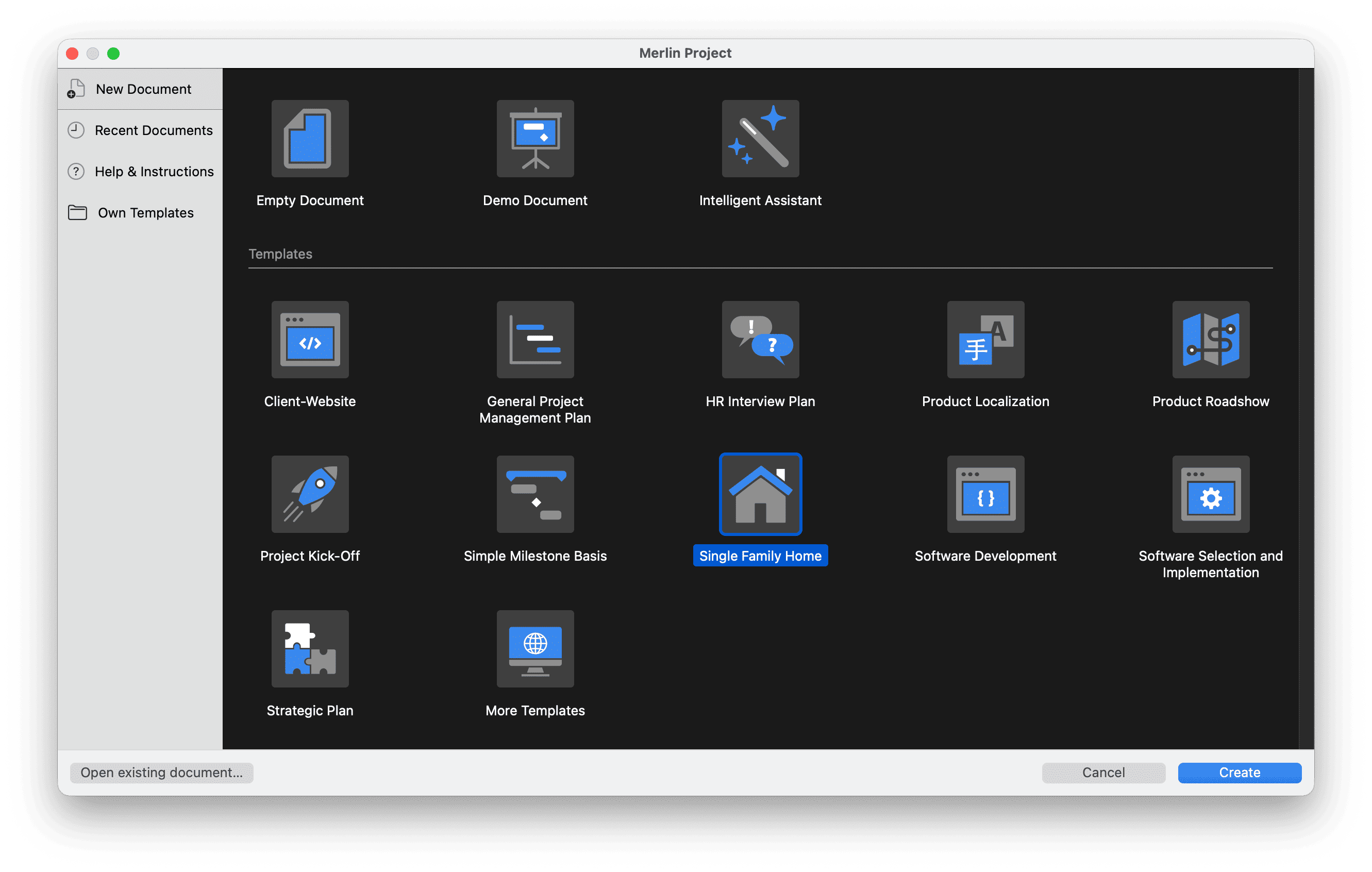The image size is (1372, 872).
Task: Select the Simple Milestone Basis icon
Action: (535, 494)
